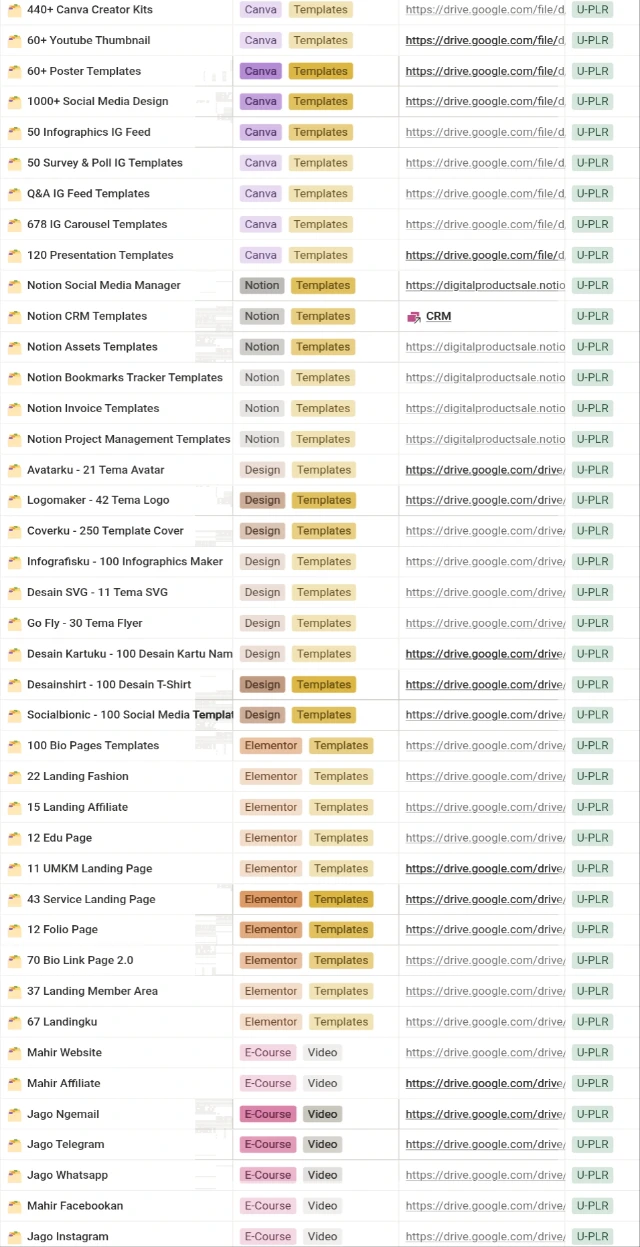640x1247 pixels.
Task: Click folder icon of Q&A IG Feed Templates
Action: 14,194
